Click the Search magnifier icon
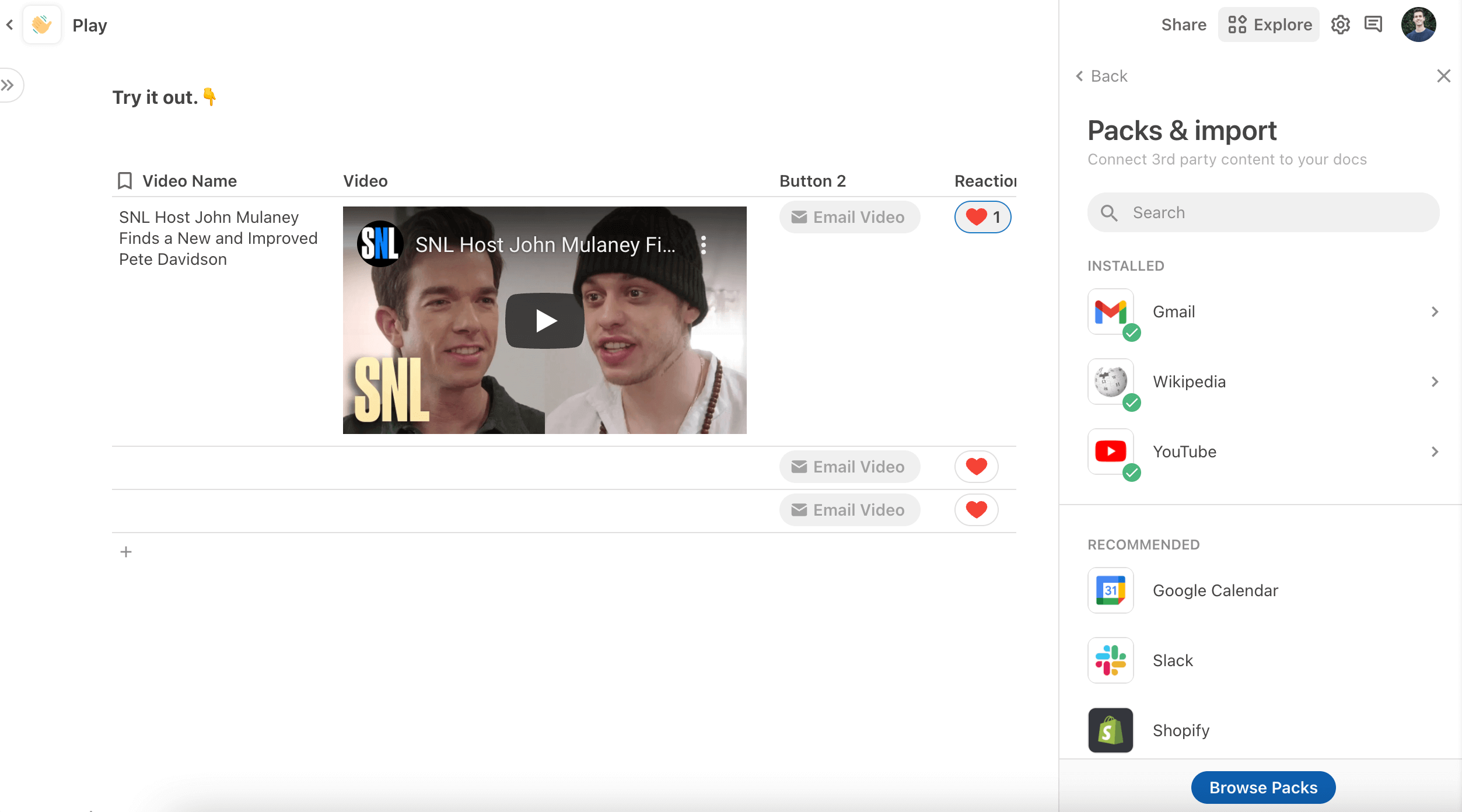 (x=1109, y=213)
